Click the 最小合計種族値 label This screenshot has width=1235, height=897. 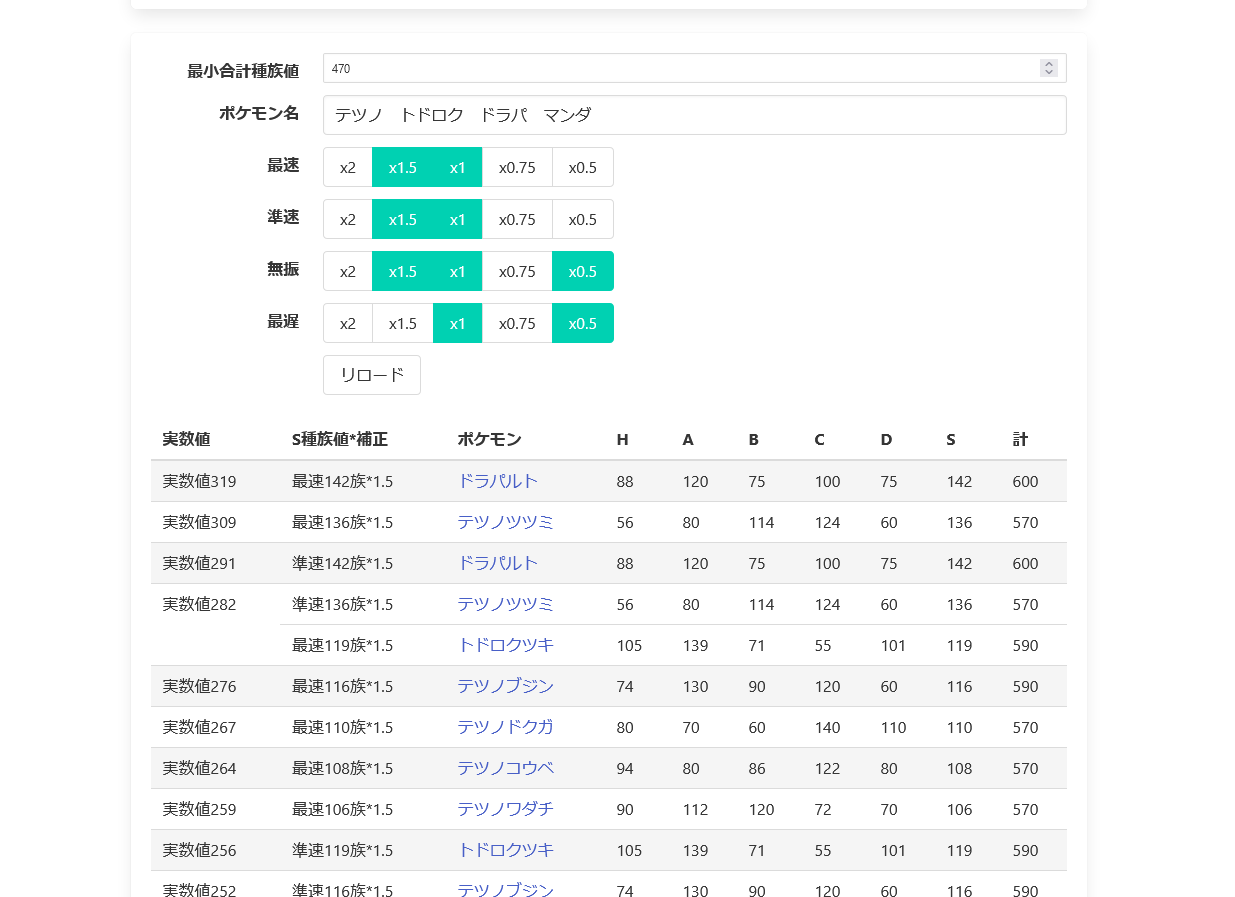243,71
